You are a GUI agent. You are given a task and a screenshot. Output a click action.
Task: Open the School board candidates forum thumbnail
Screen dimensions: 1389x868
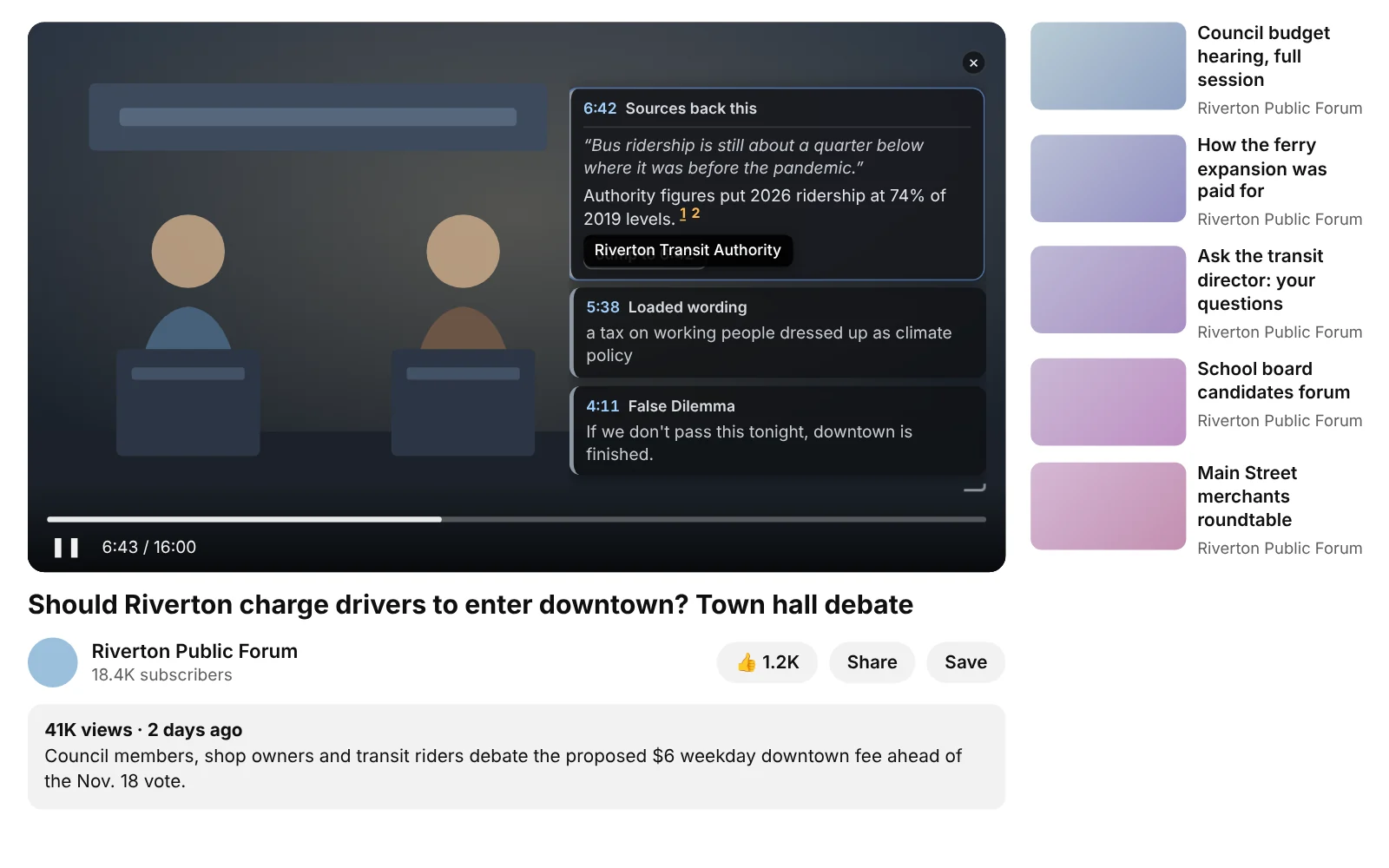tap(1108, 402)
